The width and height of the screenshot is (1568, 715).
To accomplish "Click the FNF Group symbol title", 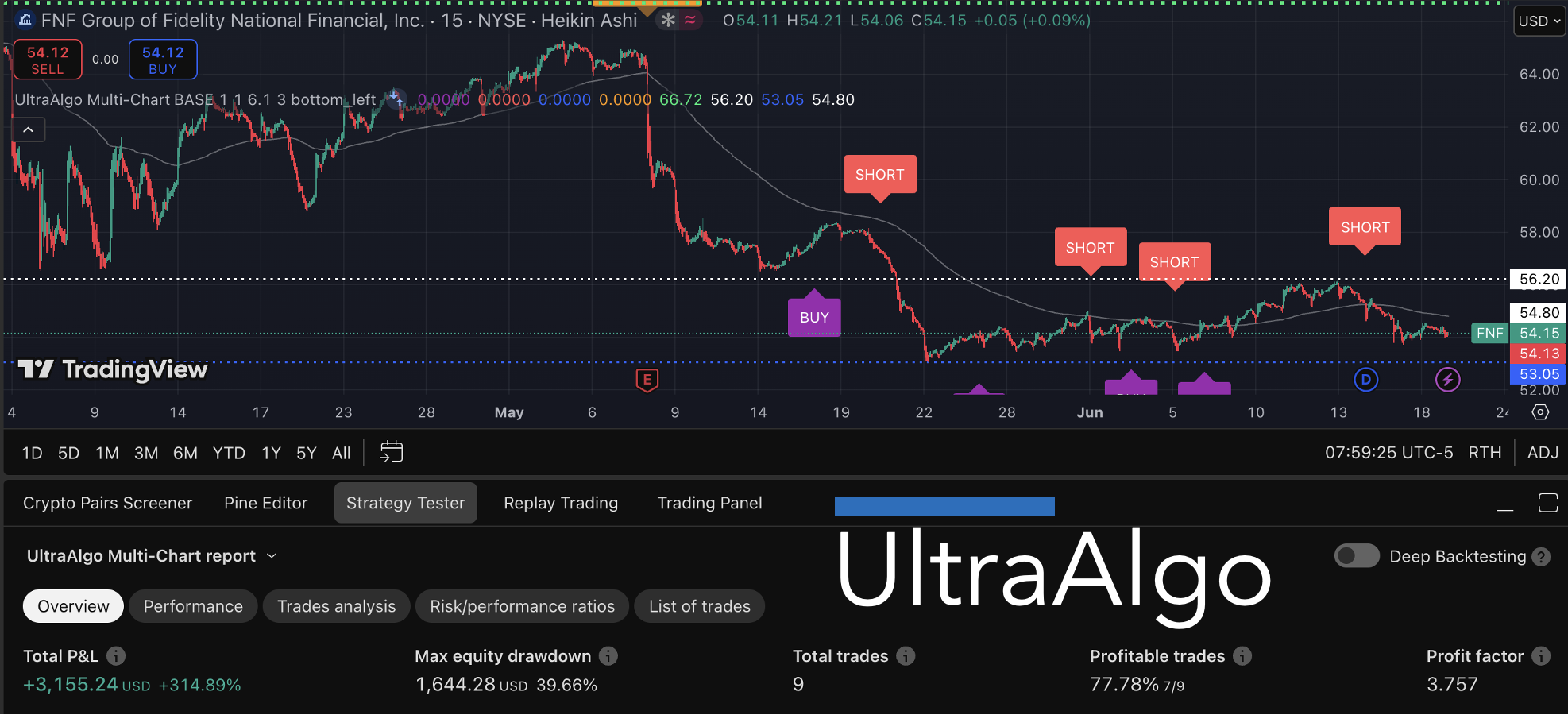I will 233,21.
